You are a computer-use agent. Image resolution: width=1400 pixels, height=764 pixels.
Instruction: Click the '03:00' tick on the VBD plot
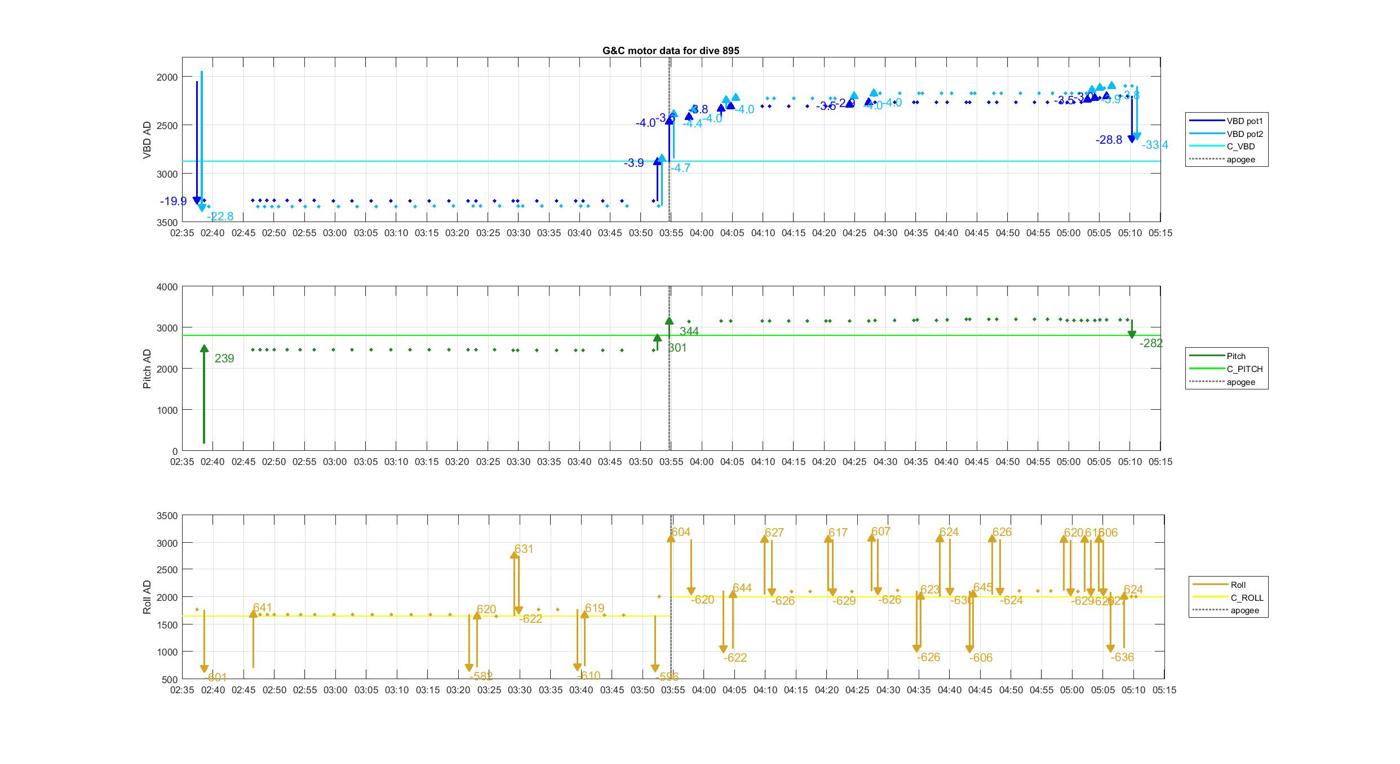pos(334,233)
